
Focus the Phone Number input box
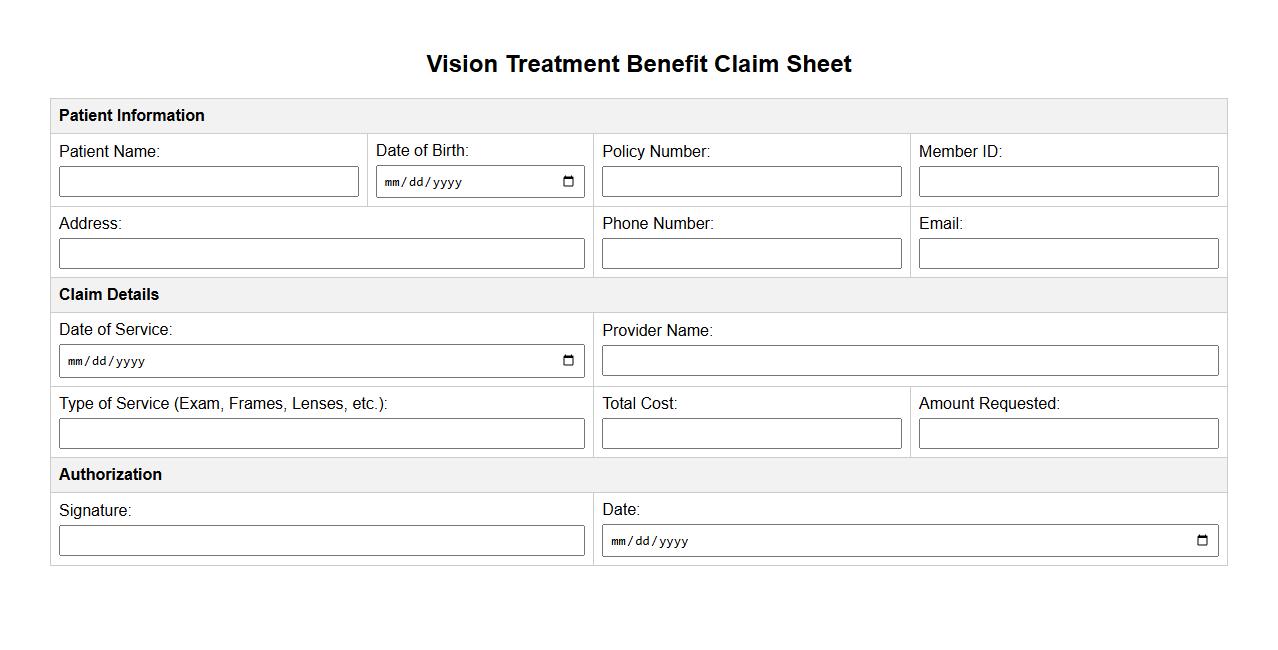751,254
